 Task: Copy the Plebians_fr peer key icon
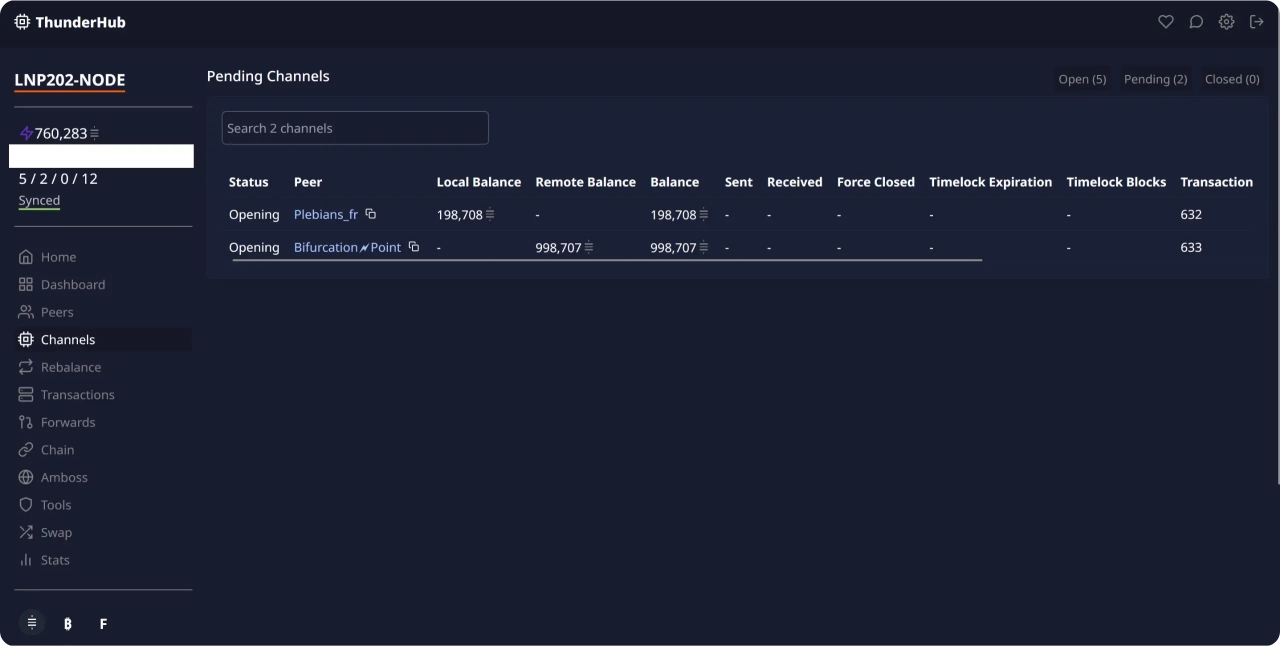371,214
